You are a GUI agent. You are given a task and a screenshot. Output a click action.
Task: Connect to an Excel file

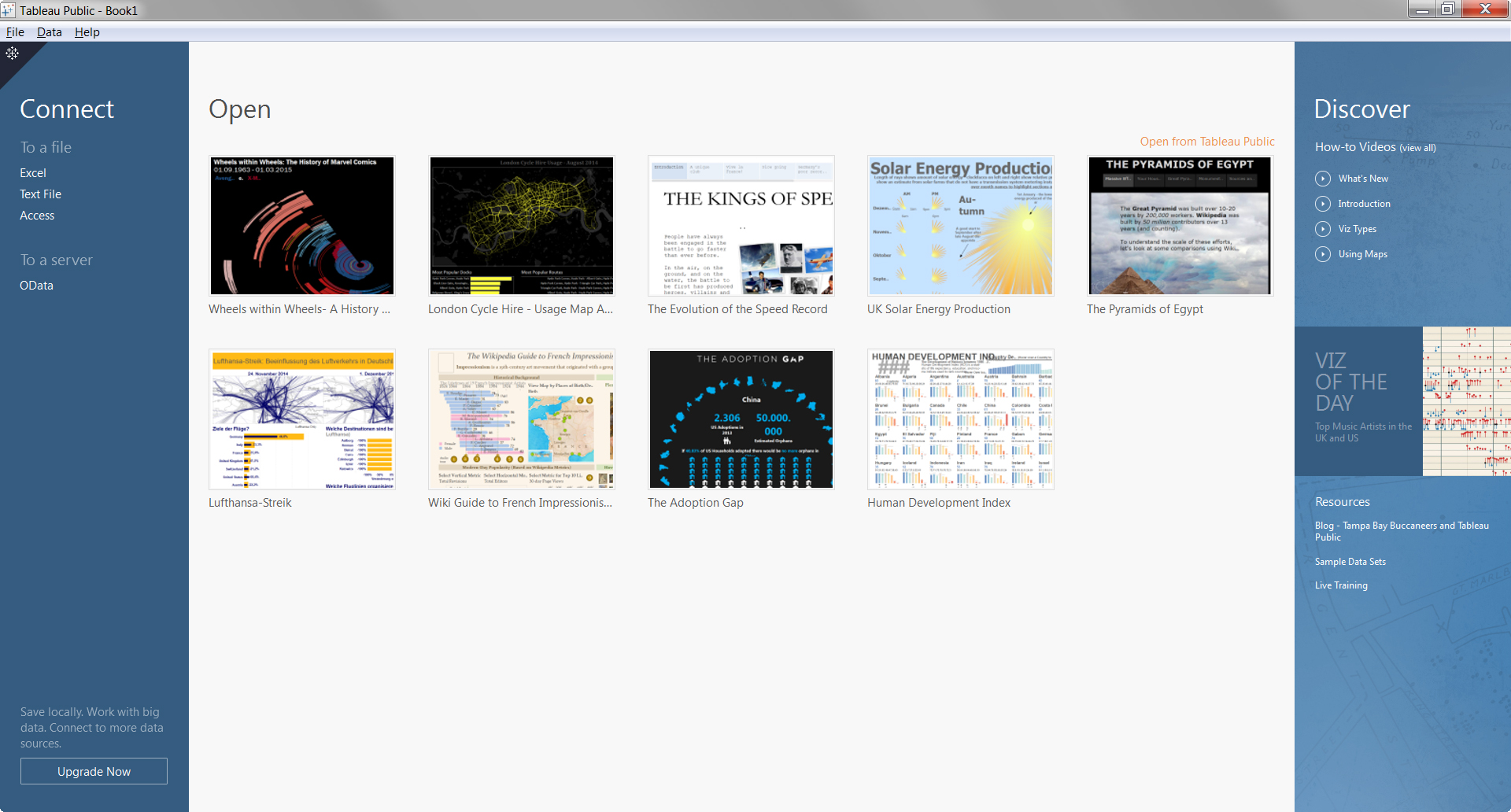coord(33,173)
